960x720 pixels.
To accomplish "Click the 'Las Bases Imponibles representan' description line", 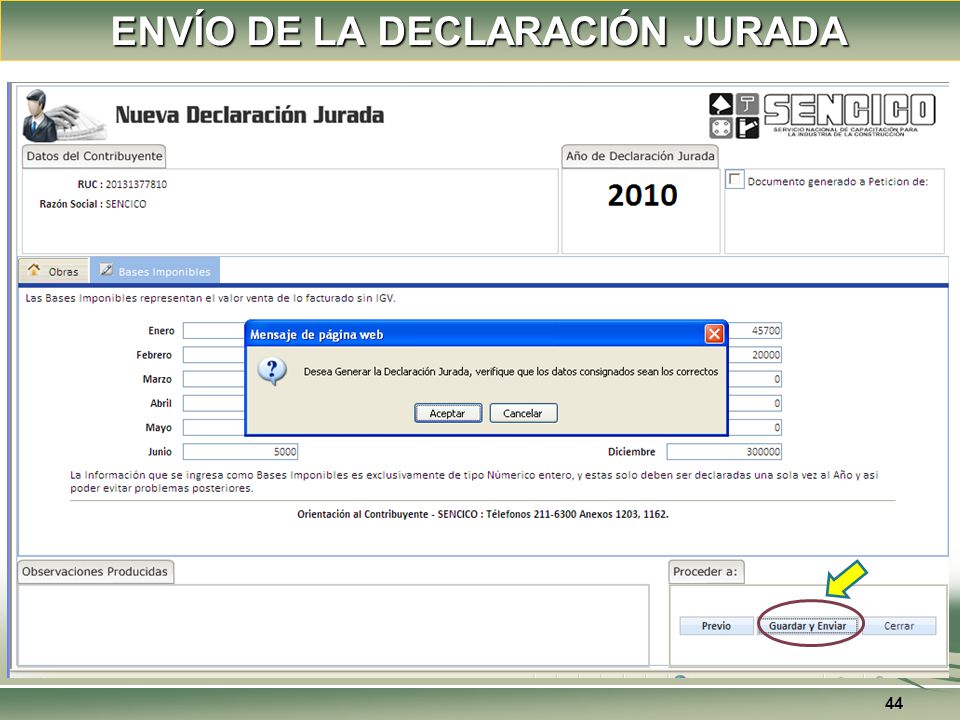I will pyautogui.click(x=211, y=298).
